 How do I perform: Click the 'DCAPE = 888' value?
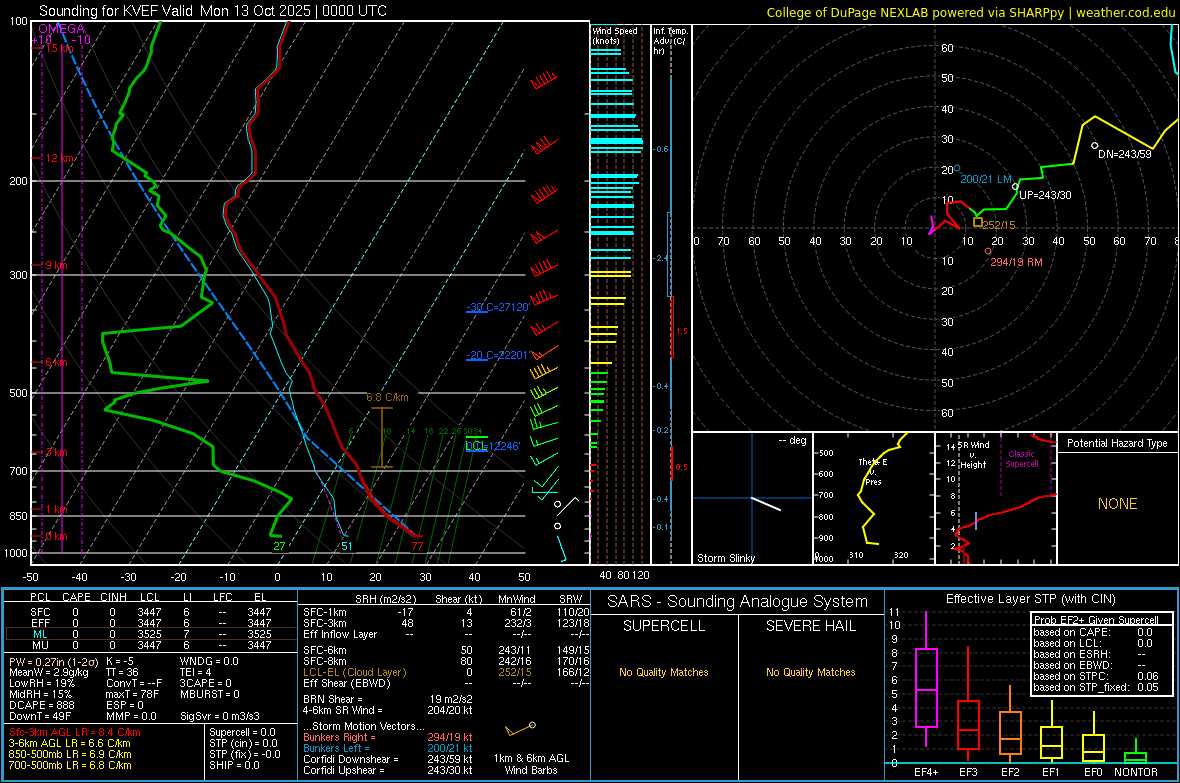coord(41,705)
